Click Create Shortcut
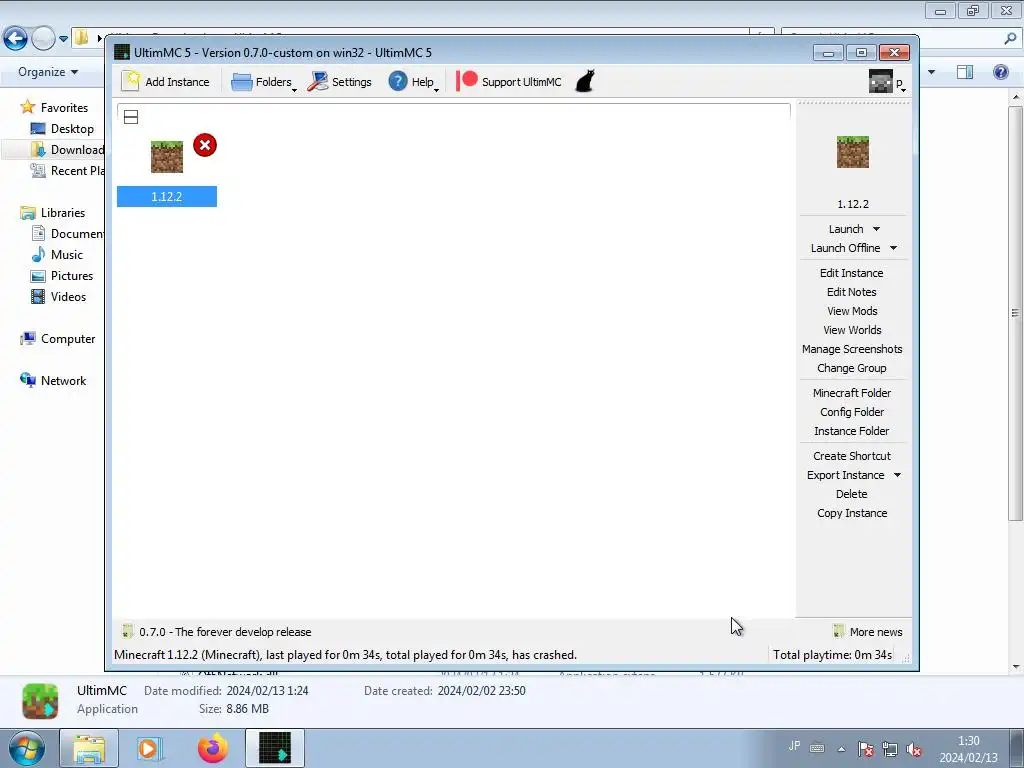This screenshot has height=768, width=1024. pos(852,456)
